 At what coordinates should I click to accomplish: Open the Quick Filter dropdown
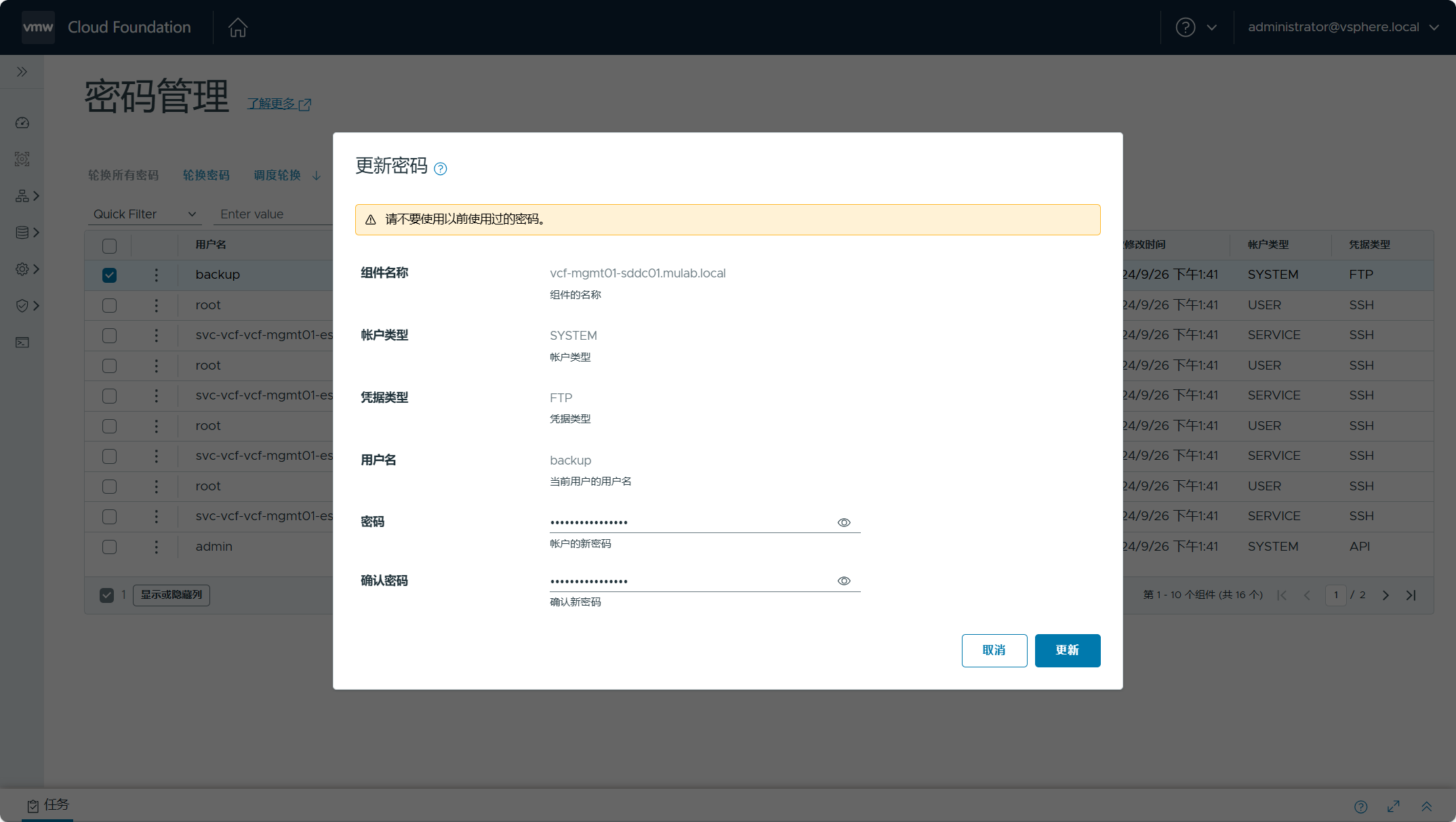145,214
